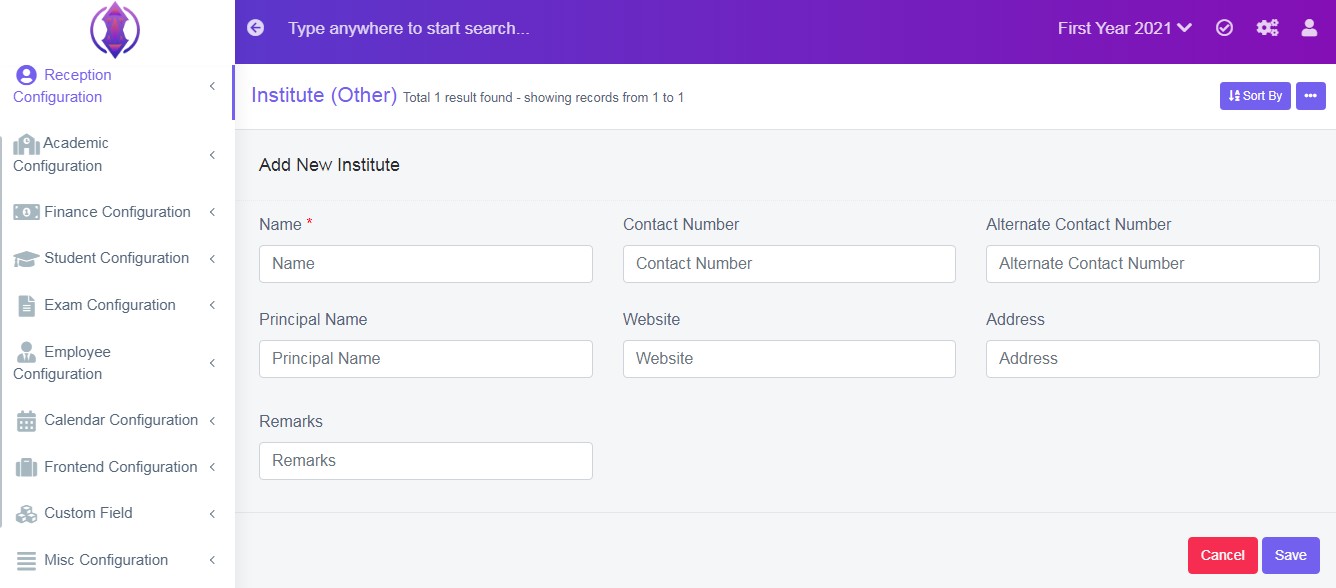The height and width of the screenshot is (588, 1336).
Task: Expand Academic Configuration chevron
Action: pyautogui.click(x=212, y=155)
